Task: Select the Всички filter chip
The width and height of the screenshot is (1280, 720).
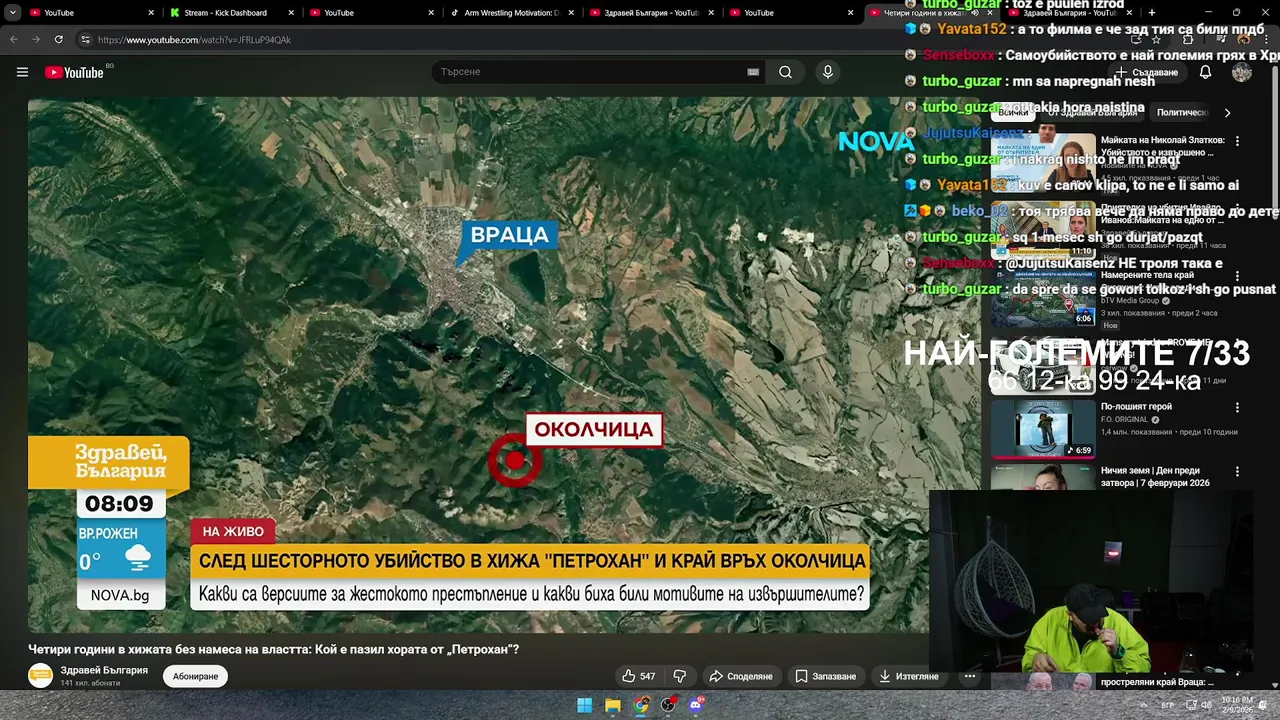Action: pos(1012,113)
